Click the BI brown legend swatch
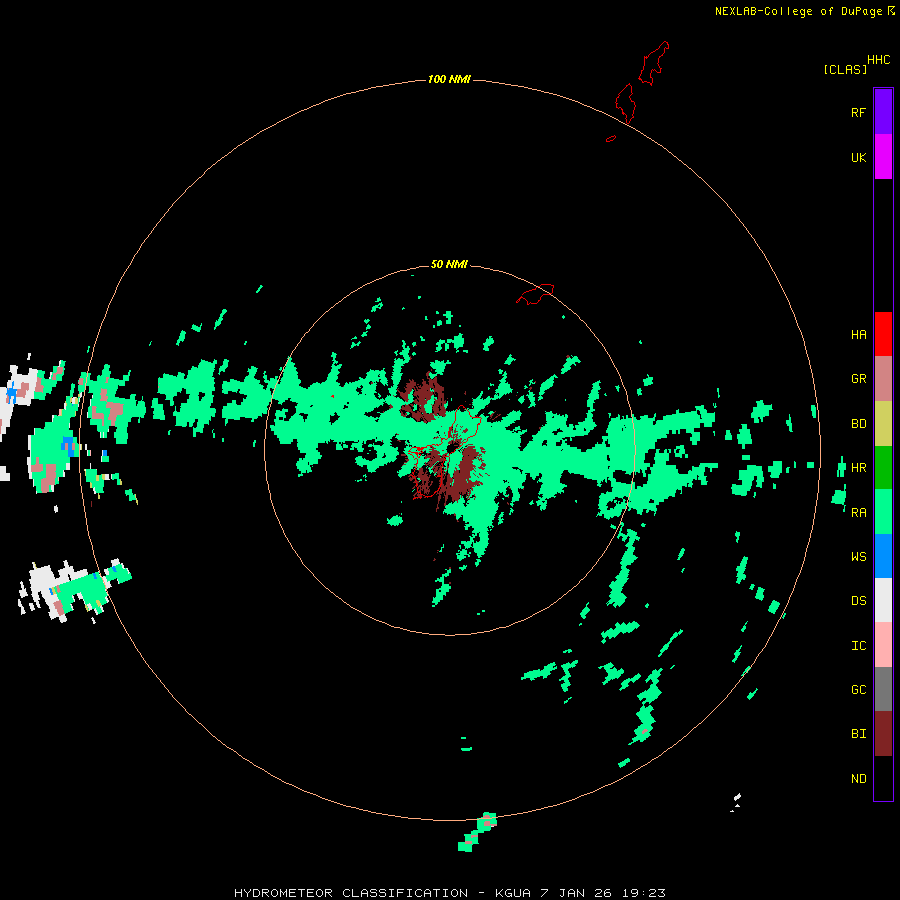 (x=883, y=734)
